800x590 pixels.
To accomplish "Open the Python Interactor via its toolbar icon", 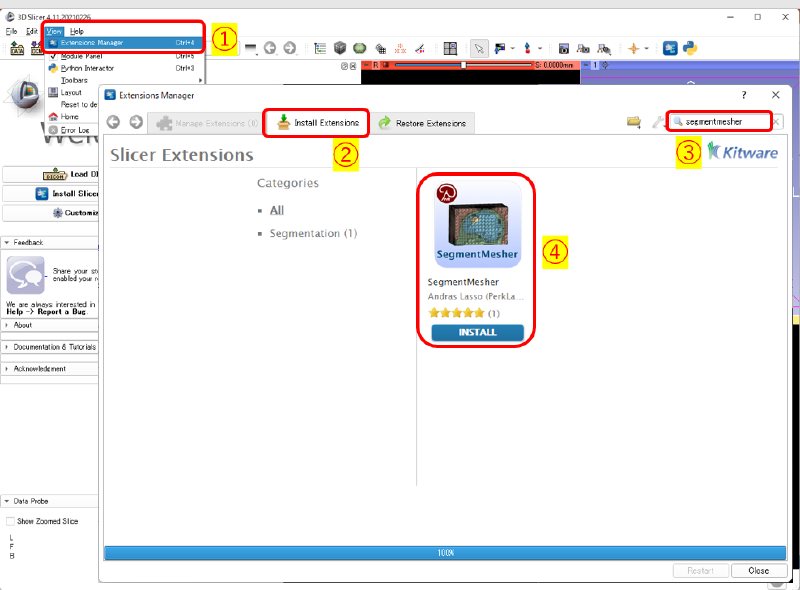I will 690,48.
